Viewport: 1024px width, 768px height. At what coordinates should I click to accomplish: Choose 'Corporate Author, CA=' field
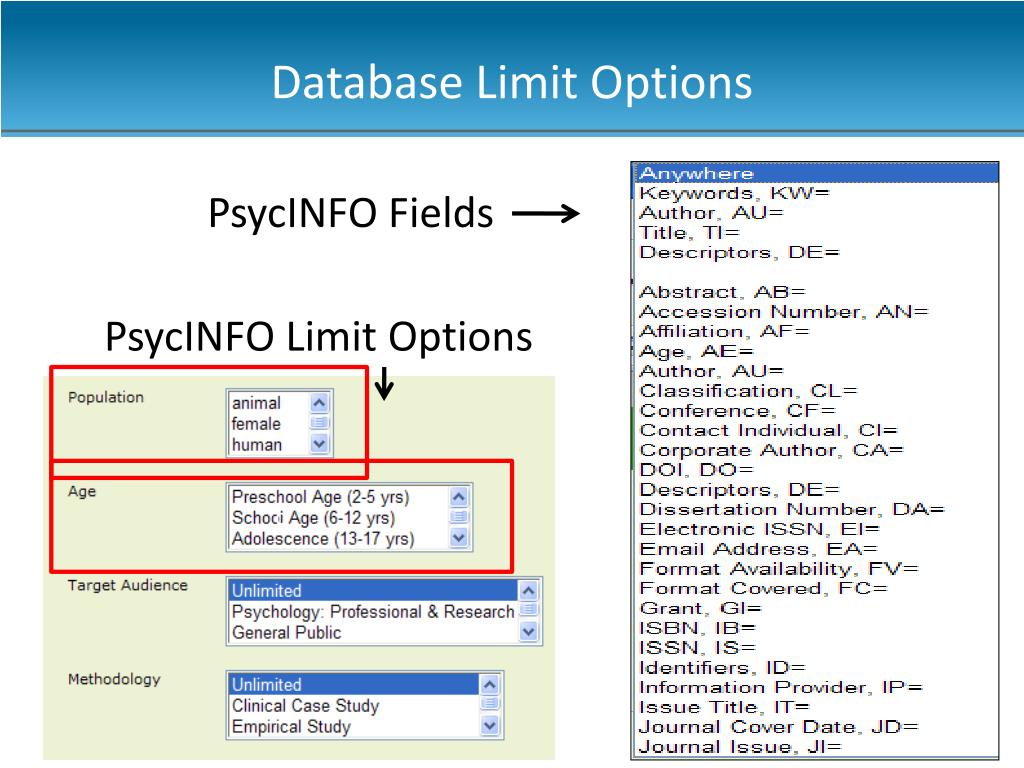tap(771, 450)
